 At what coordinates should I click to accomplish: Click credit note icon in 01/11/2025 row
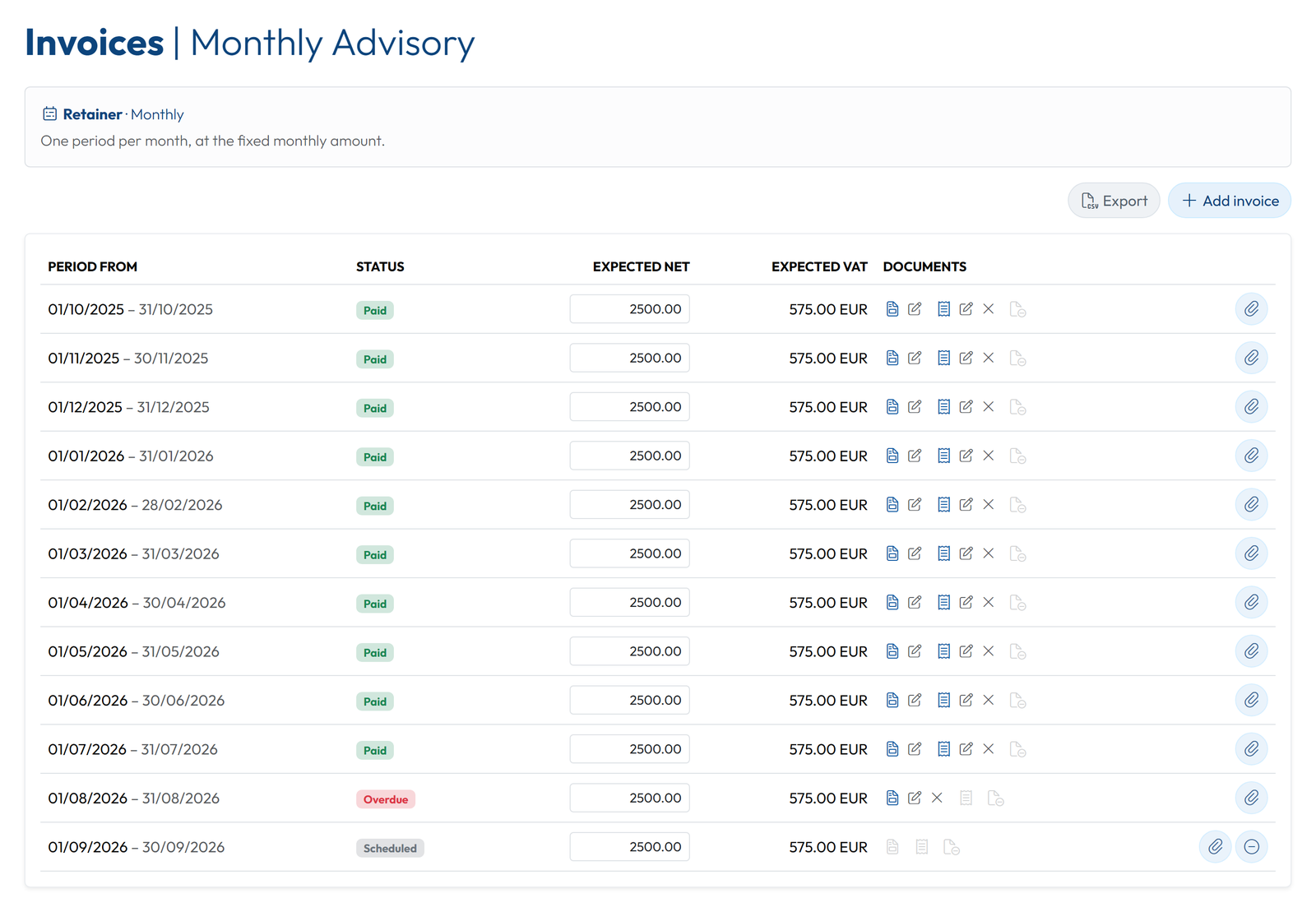(x=1017, y=358)
